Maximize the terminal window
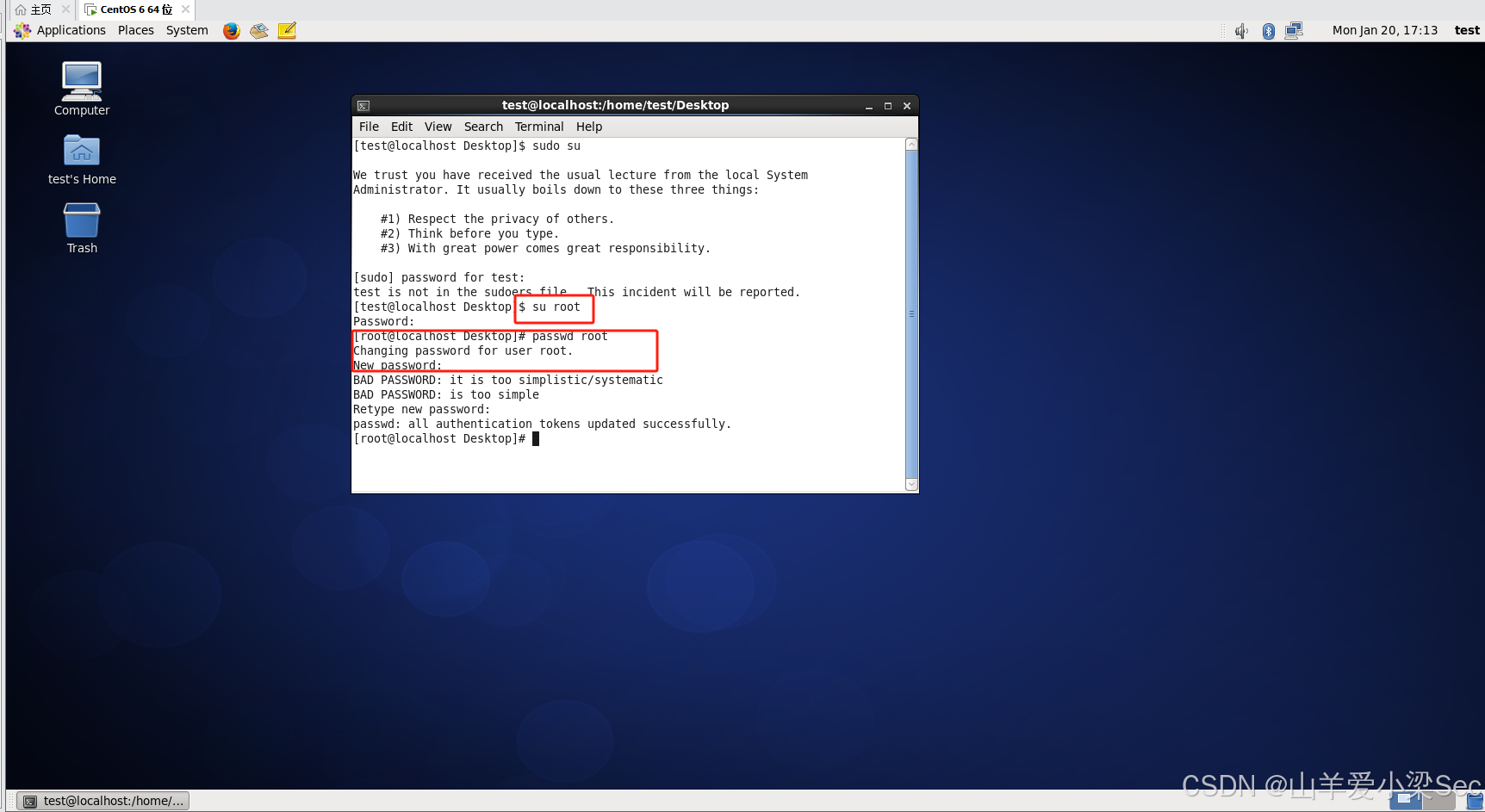 pos(888,106)
